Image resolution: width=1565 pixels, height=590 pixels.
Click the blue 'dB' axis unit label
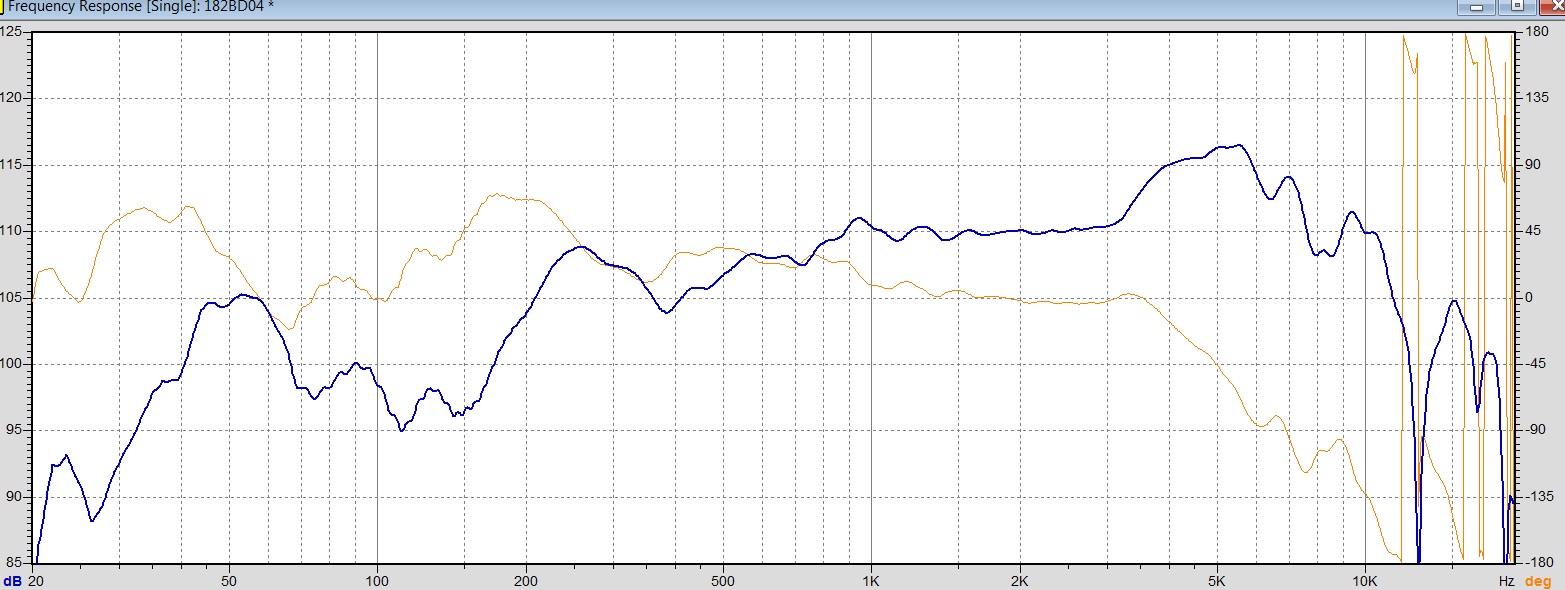pos(11,581)
